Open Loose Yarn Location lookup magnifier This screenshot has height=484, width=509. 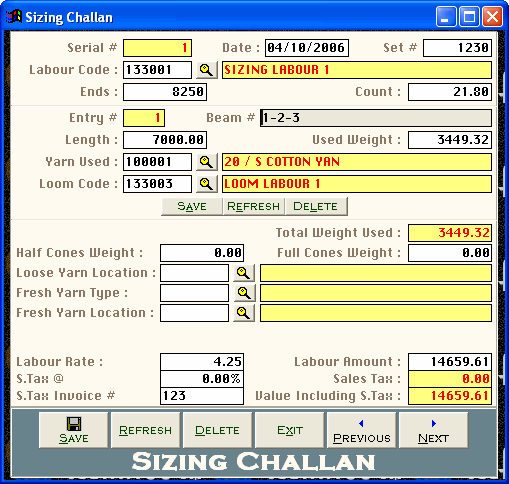click(x=244, y=273)
